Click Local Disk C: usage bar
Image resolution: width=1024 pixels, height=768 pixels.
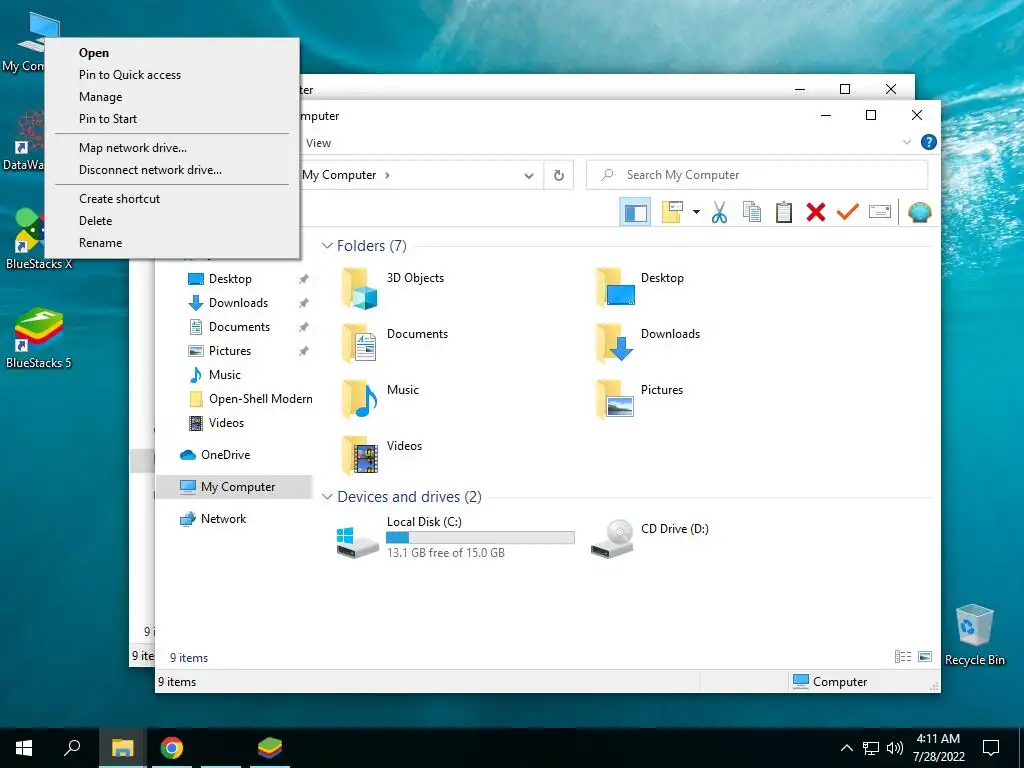tap(480, 537)
